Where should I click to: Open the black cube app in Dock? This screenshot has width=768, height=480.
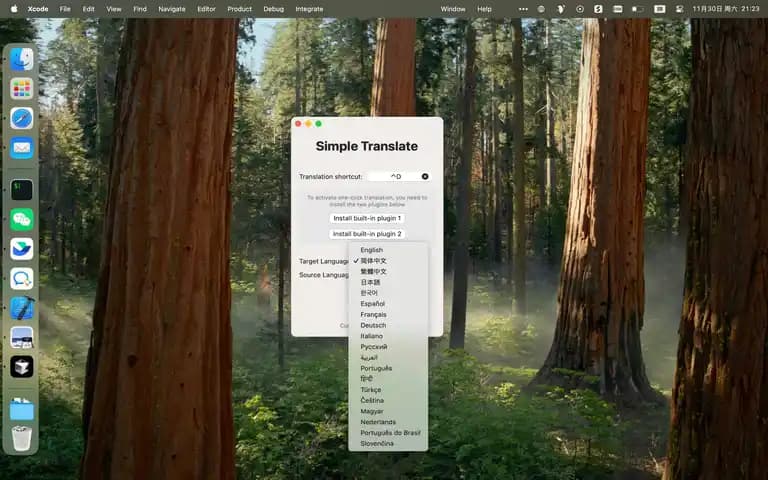[x=22, y=366]
